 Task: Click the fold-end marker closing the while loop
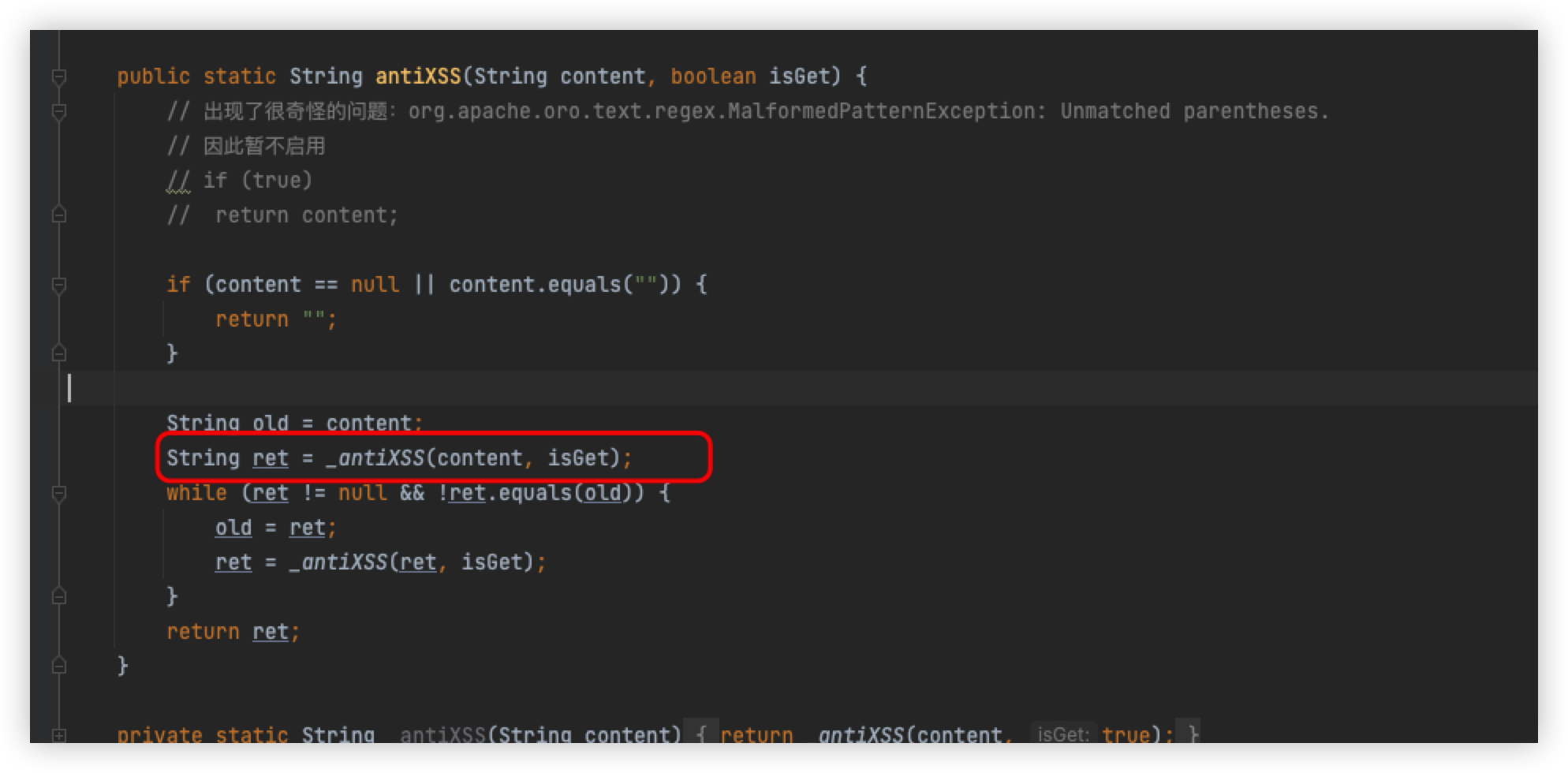[59, 596]
